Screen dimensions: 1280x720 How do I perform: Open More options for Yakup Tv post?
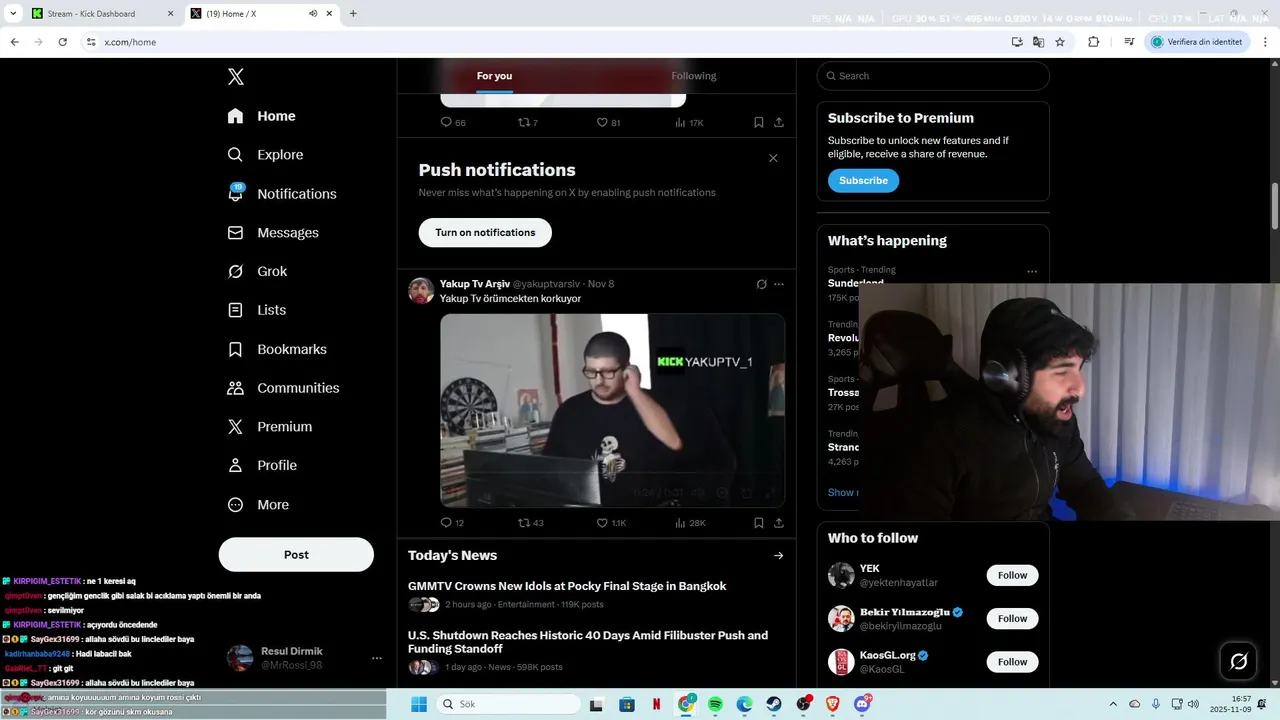tap(779, 284)
